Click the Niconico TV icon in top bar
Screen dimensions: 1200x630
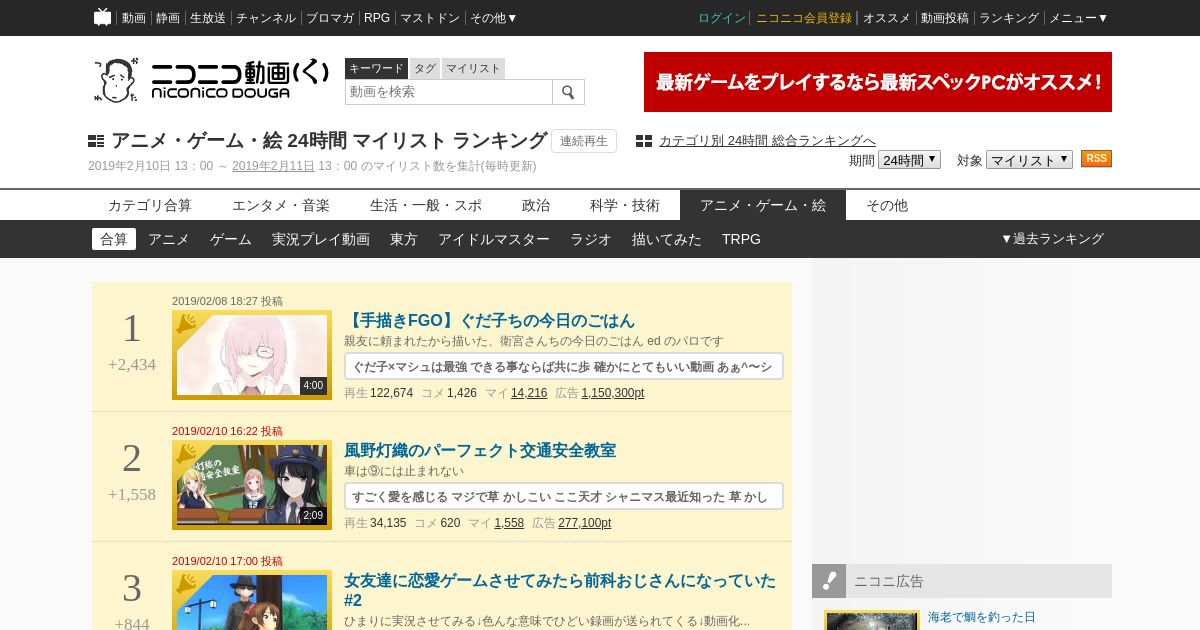[103, 17]
